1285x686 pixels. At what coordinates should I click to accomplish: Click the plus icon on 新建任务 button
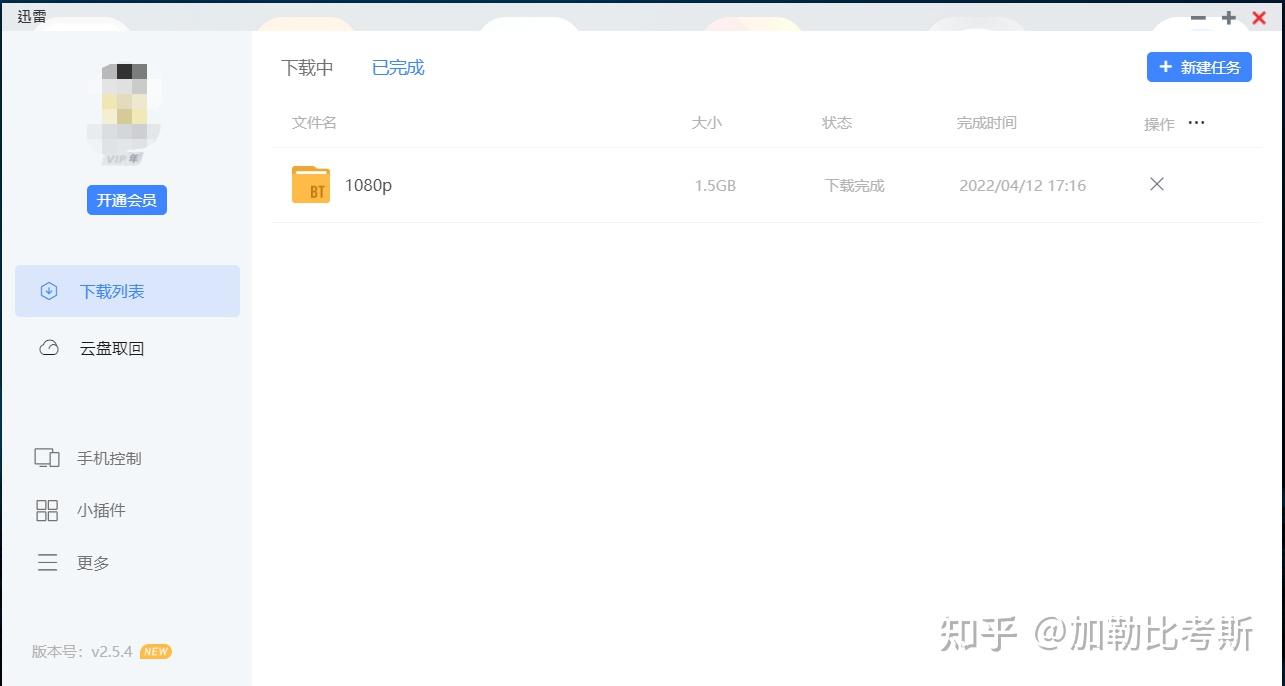[1164, 67]
